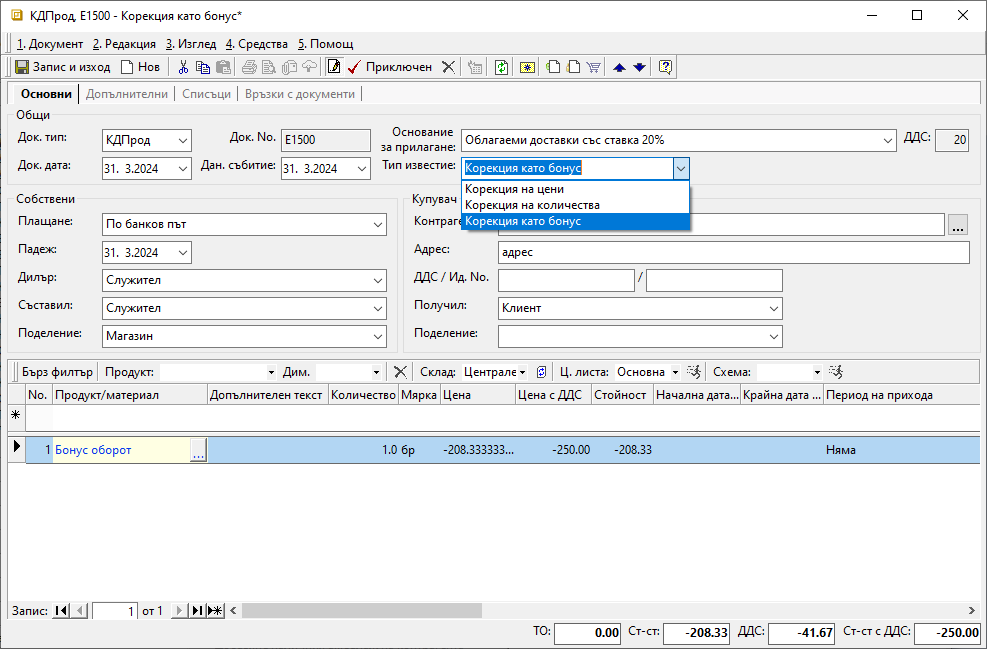The width and height of the screenshot is (987, 649).
Task: Open the Документ menu
Action: coord(50,44)
